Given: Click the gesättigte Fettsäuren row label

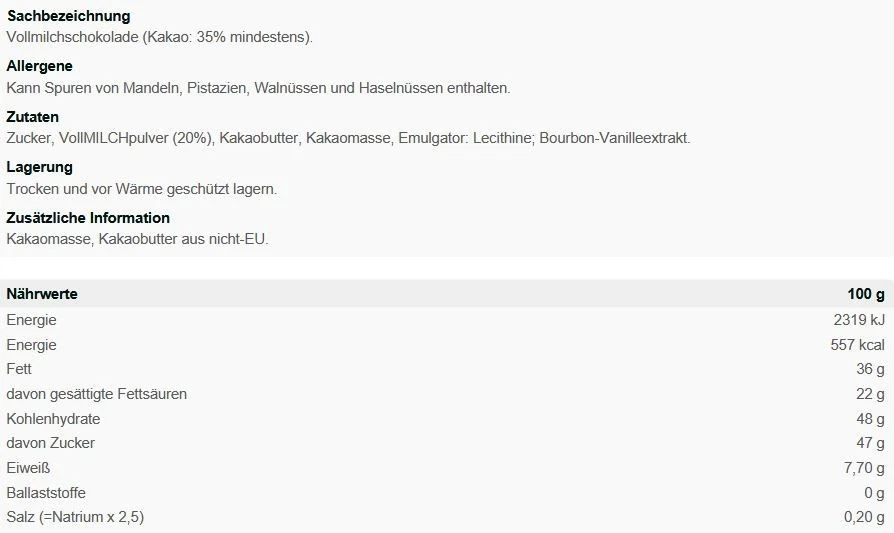Looking at the screenshot, I should pyautogui.click(x=97, y=394).
